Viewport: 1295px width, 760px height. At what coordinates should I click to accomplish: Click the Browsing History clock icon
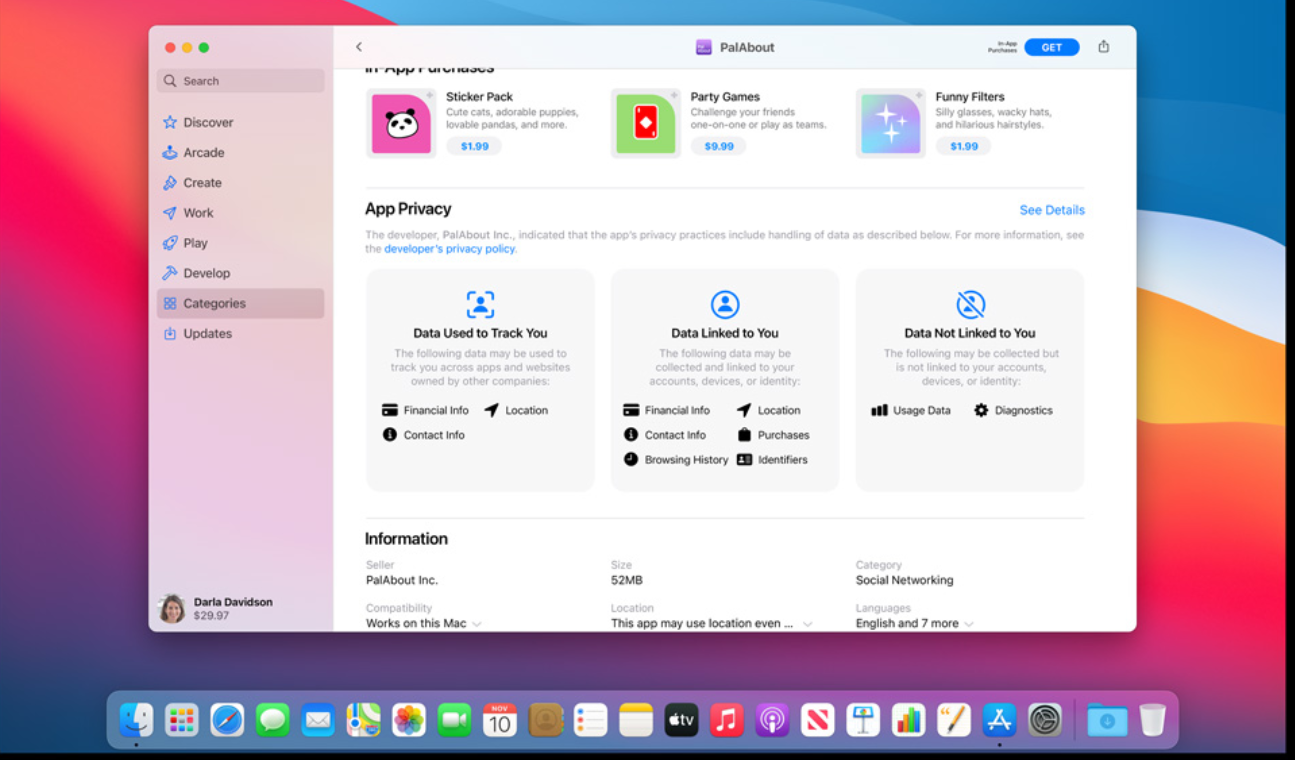[x=631, y=460]
